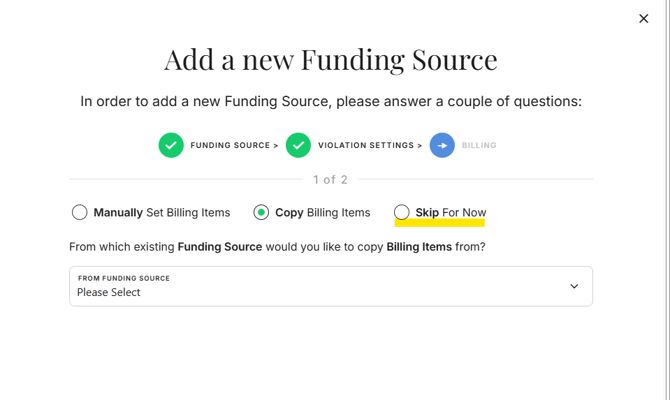This screenshot has width=670, height=400.
Task: Click the 'Copy Billing Items' label text
Action: pos(323,212)
